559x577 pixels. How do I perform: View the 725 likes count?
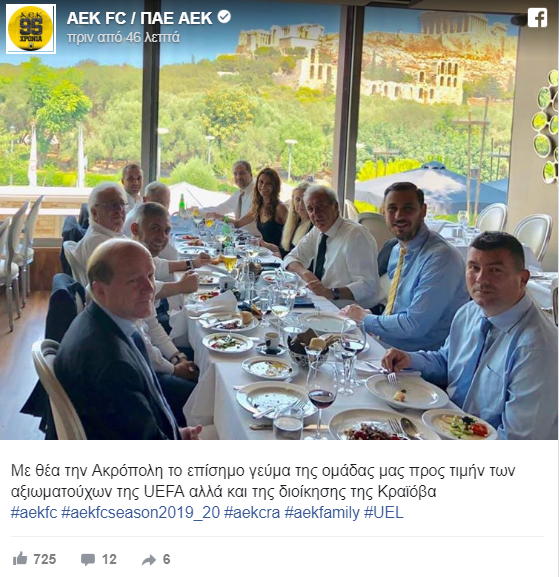[45, 559]
